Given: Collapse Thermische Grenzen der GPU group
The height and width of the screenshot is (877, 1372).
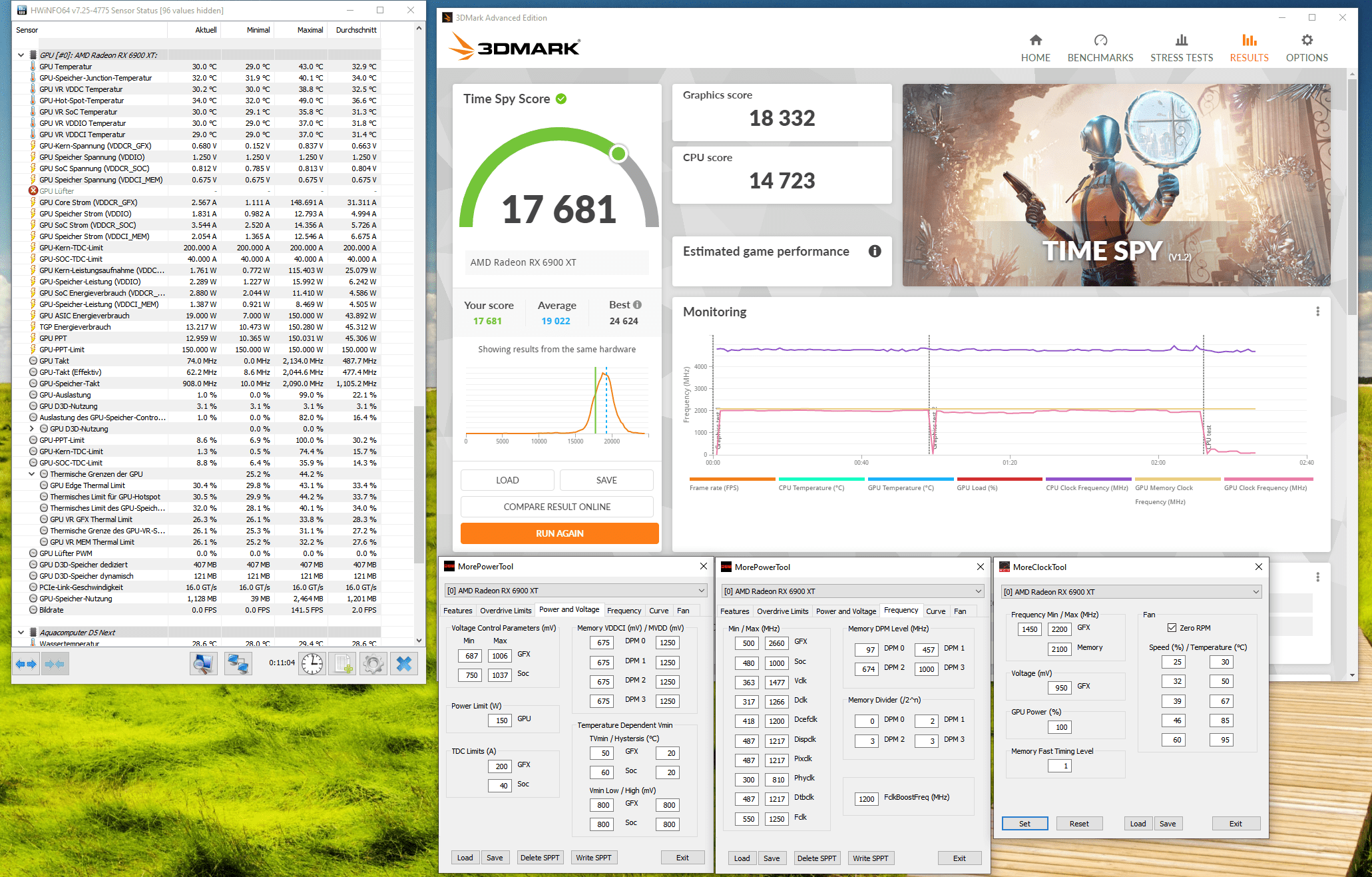Looking at the screenshot, I should tap(31, 474).
